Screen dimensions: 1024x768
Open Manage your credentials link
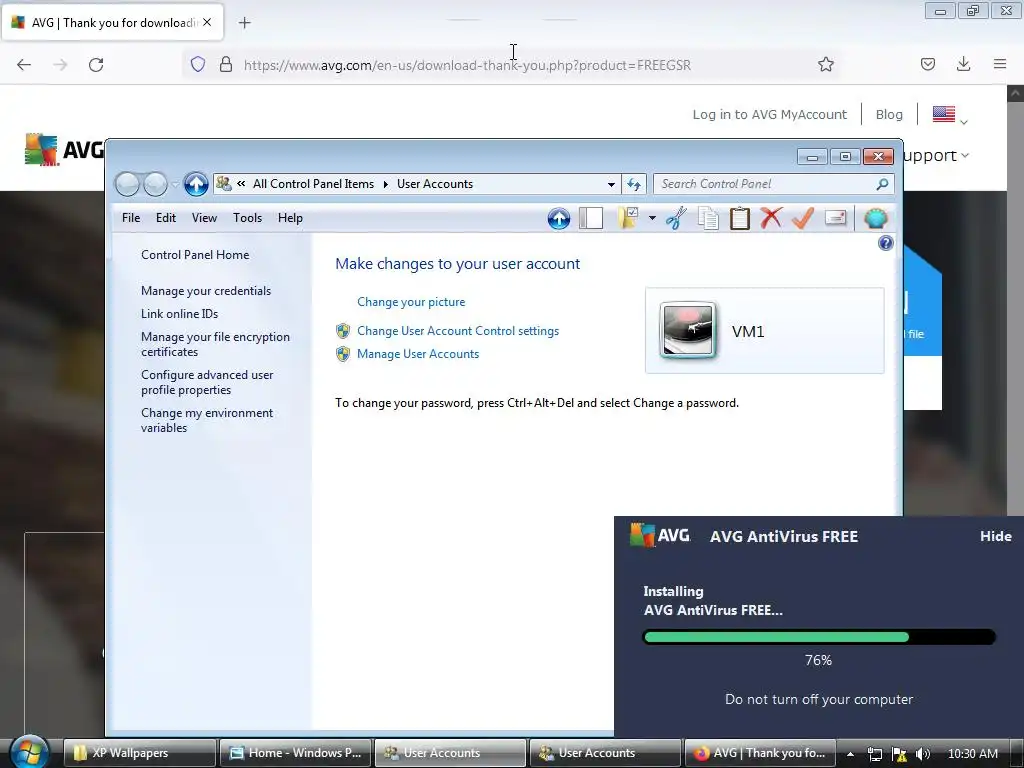(x=206, y=291)
